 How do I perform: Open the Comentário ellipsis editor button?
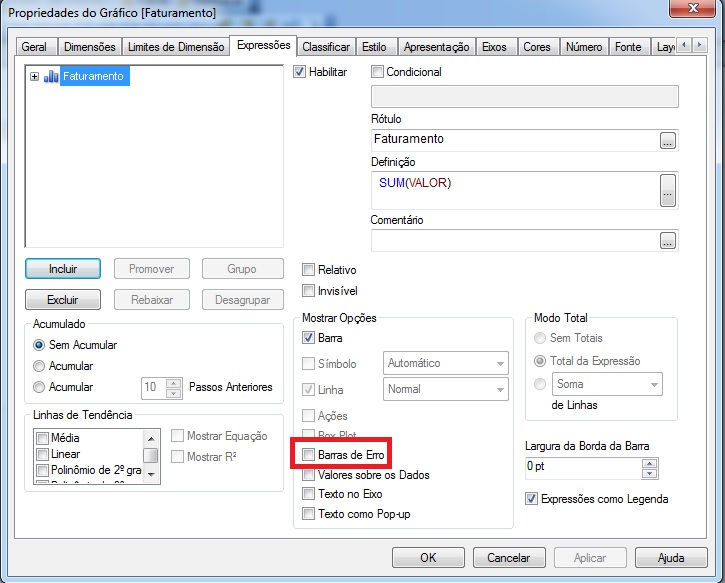668,240
